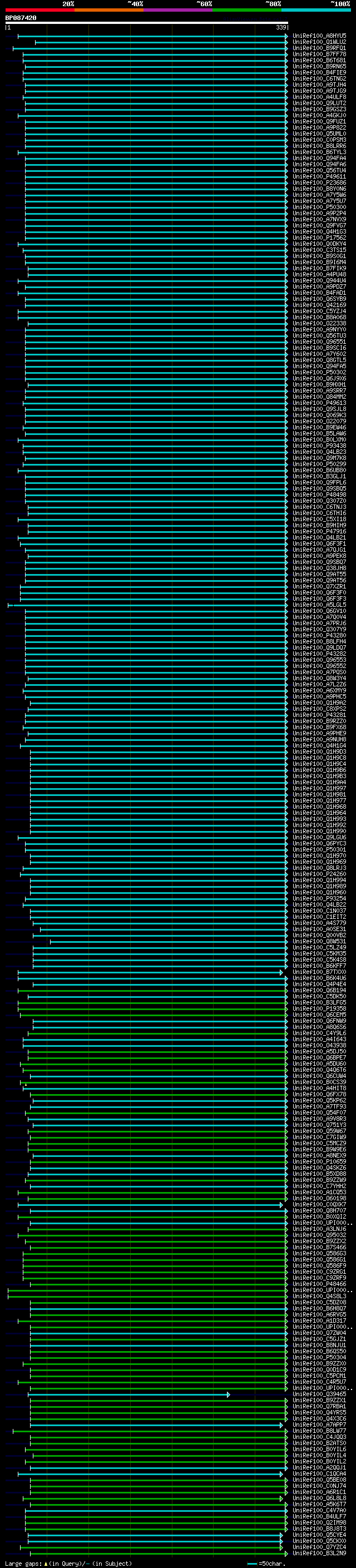This screenshot has height=1568, width=356.
Task: Open hit UniRef100_P23686
Action: tap(319, 182)
